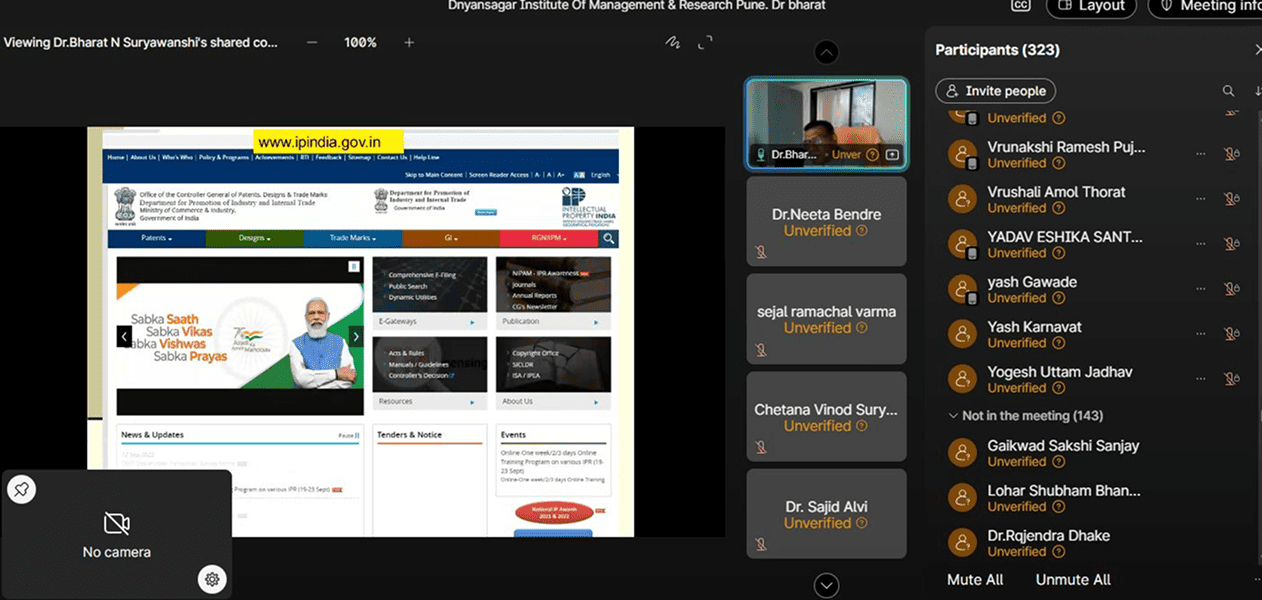Click Public Search link in E-Gateways

pos(408,286)
